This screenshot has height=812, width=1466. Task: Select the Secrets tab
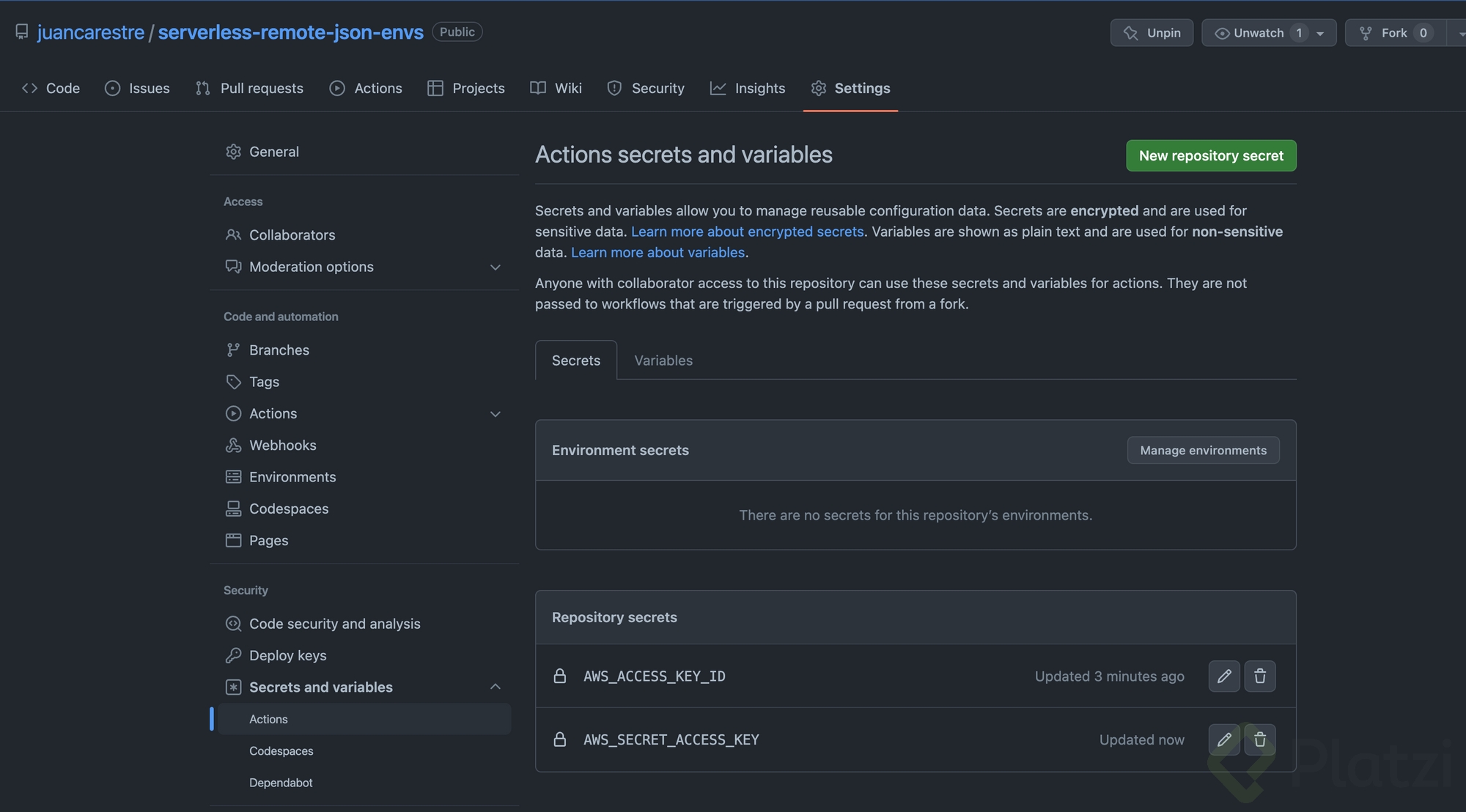tap(576, 361)
